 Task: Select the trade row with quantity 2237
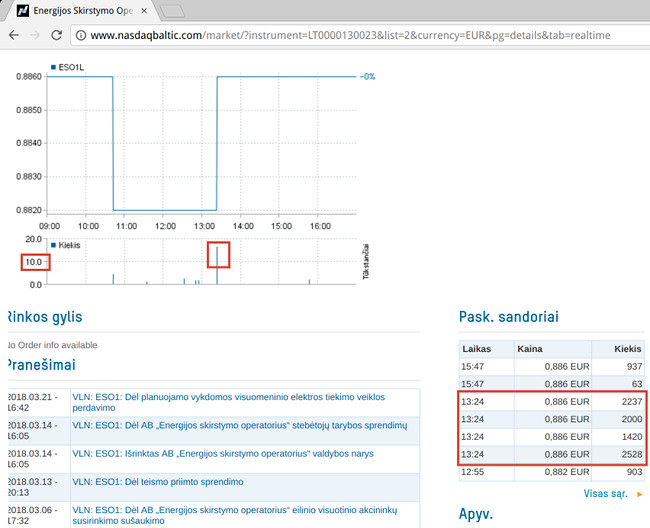551,402
